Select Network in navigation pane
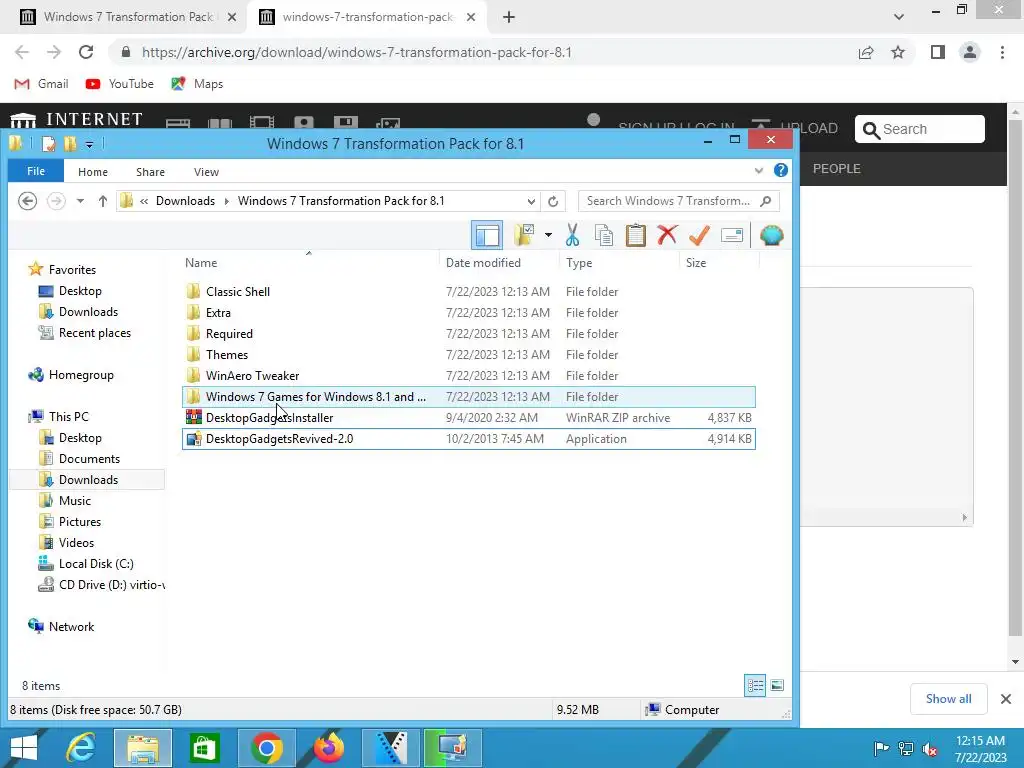 click(x=71, y=626)
